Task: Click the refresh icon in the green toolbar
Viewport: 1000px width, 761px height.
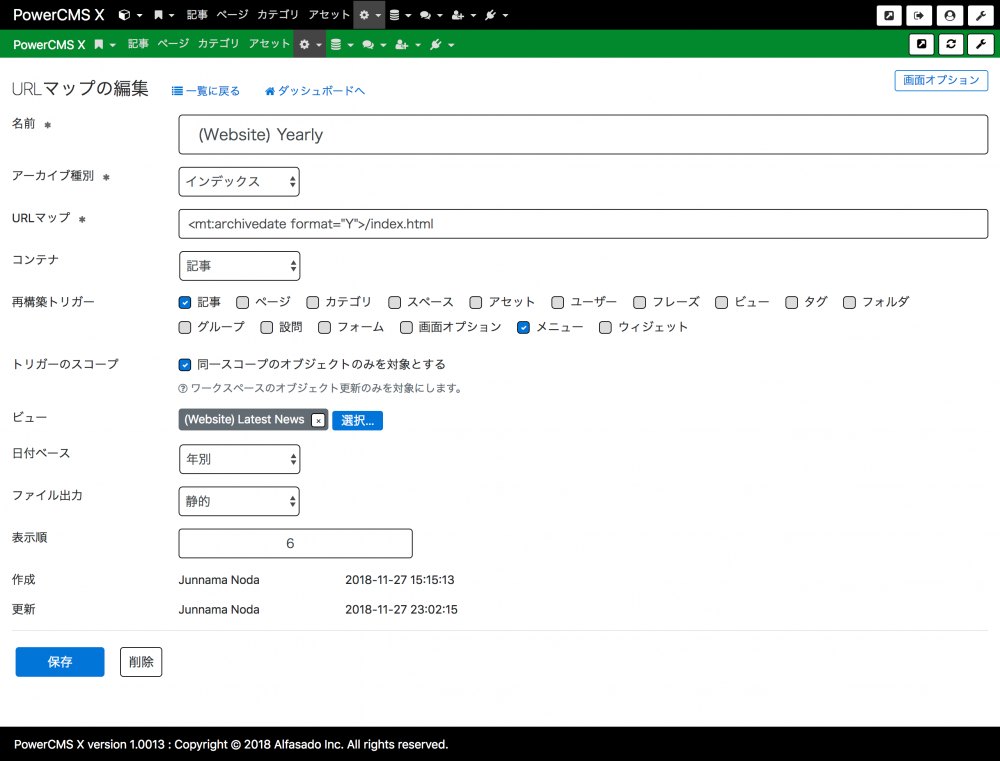Action: click(x=949, y=44)
